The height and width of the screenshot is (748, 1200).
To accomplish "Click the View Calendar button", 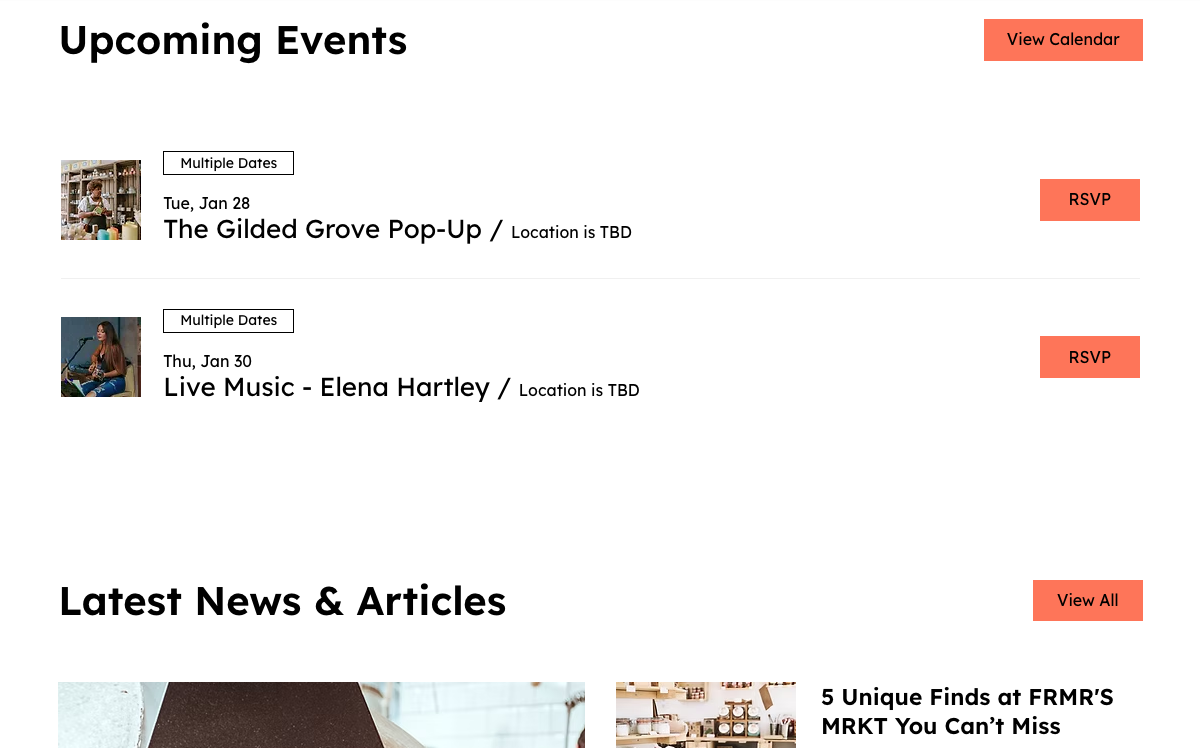I will pyautogui.click(x=1063, y=40).
